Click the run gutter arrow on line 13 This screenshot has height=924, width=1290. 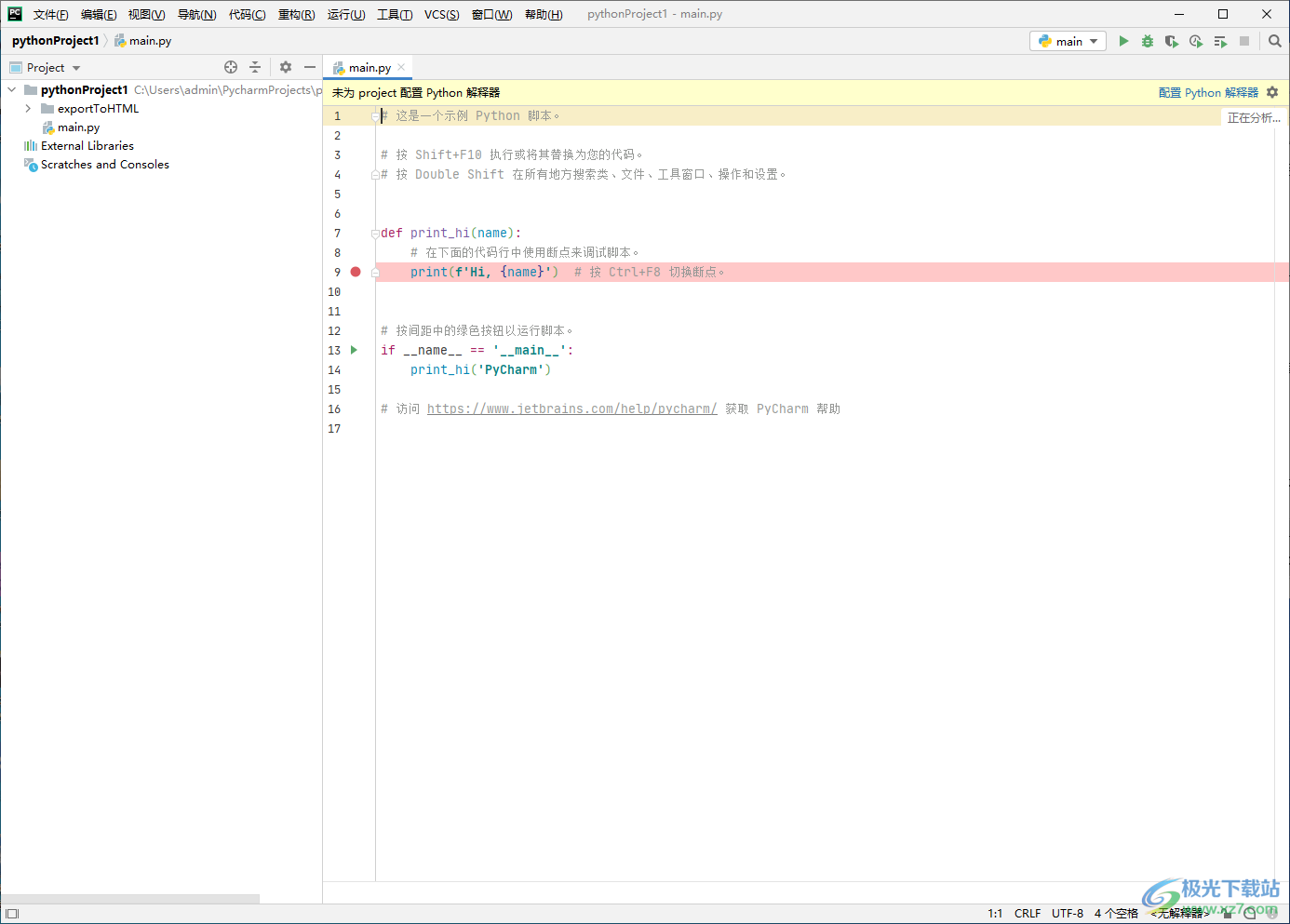(354, 350)
